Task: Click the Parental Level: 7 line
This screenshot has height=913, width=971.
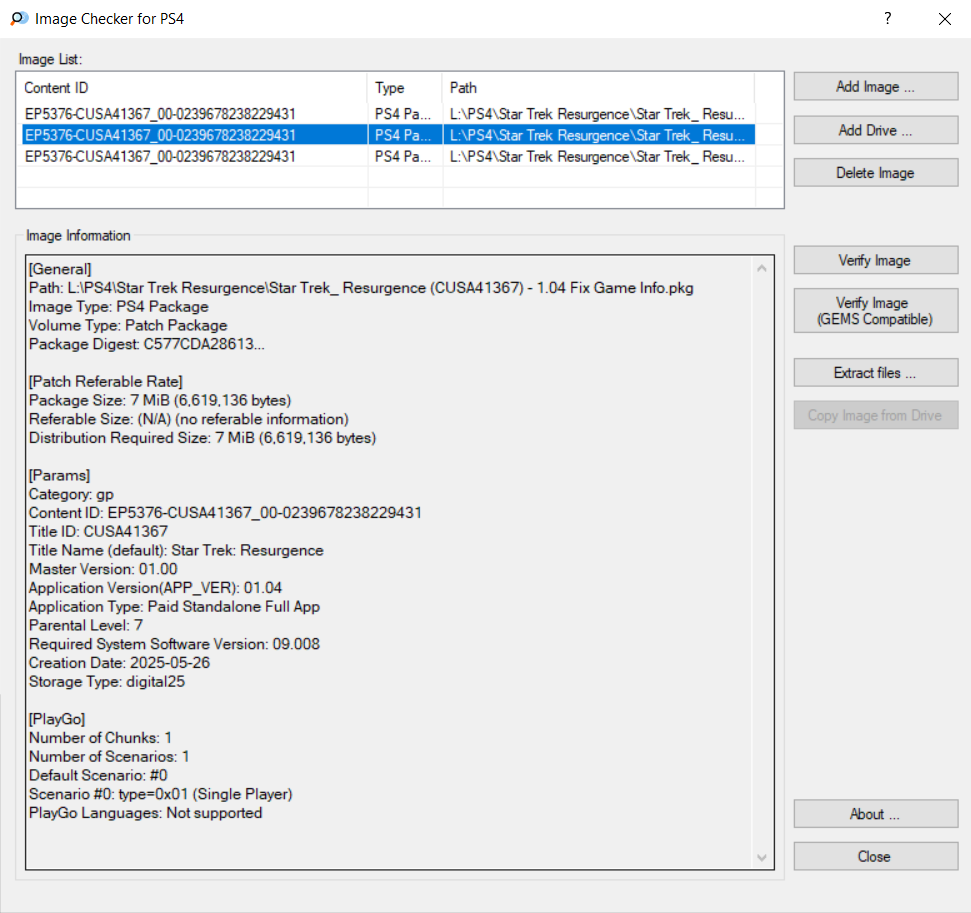Action: pyautogui.click(x=86, y=626)
